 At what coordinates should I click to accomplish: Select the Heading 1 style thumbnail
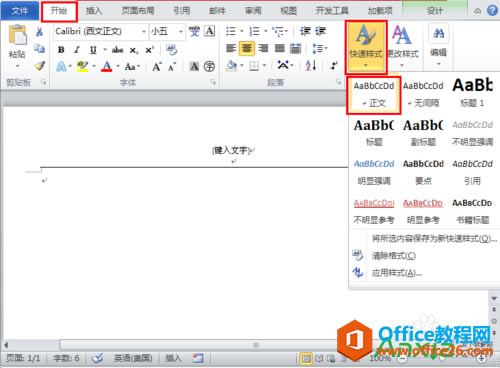click(472, 93)
